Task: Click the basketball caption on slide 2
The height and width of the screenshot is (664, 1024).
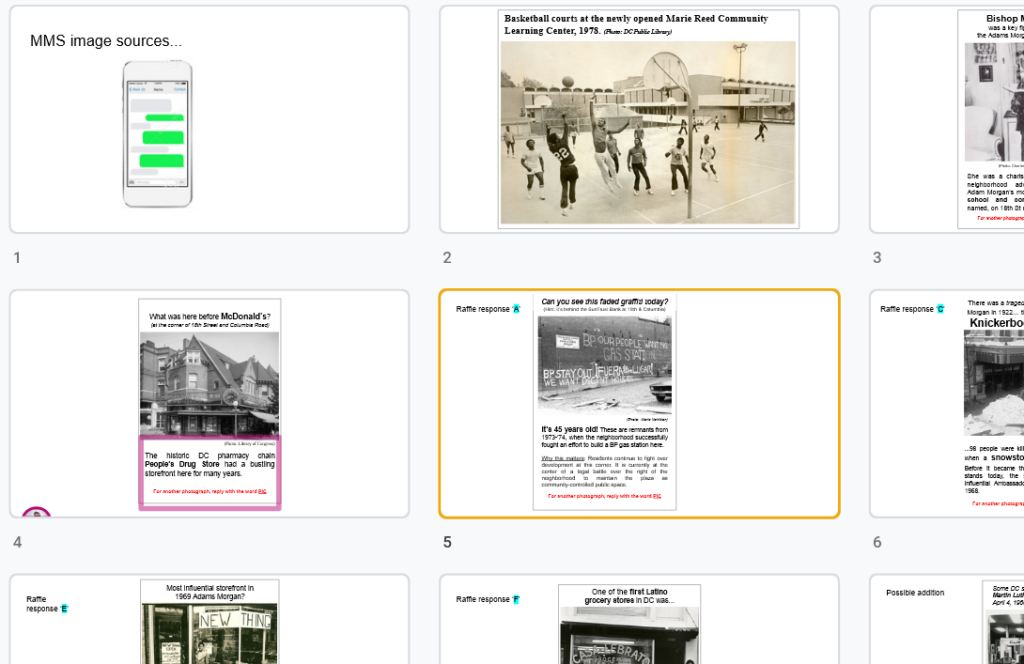Action: click(636, 25)
